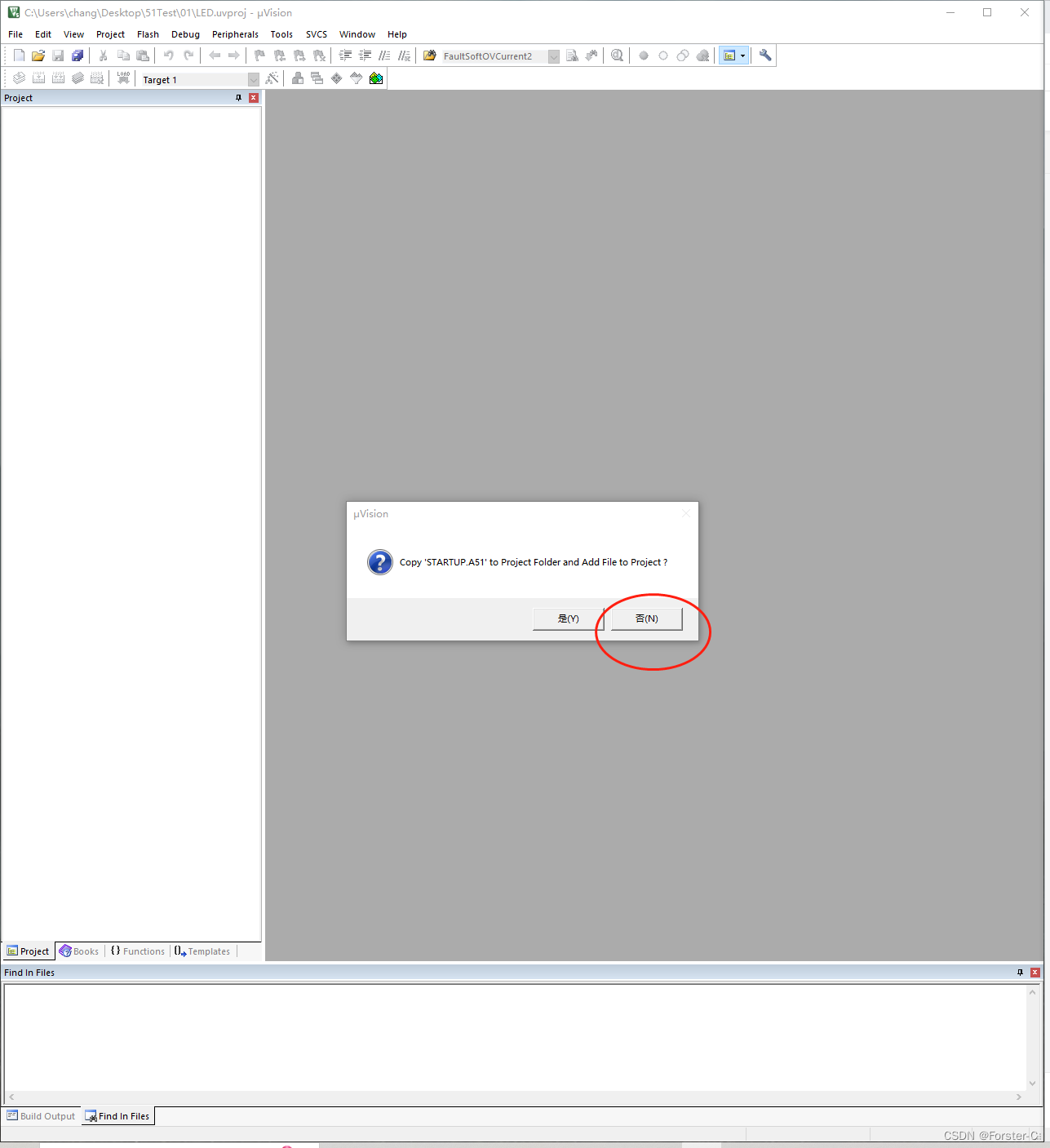Click Navigate Forwards arrow icon
This screenshot has height=1148, width=1050.
[234, 55]
